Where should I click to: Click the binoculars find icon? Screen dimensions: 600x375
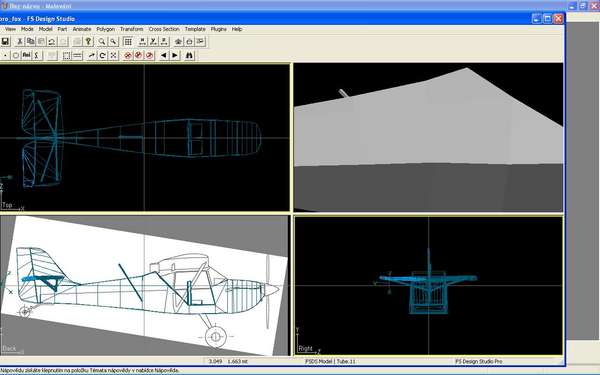pos(189,55)
